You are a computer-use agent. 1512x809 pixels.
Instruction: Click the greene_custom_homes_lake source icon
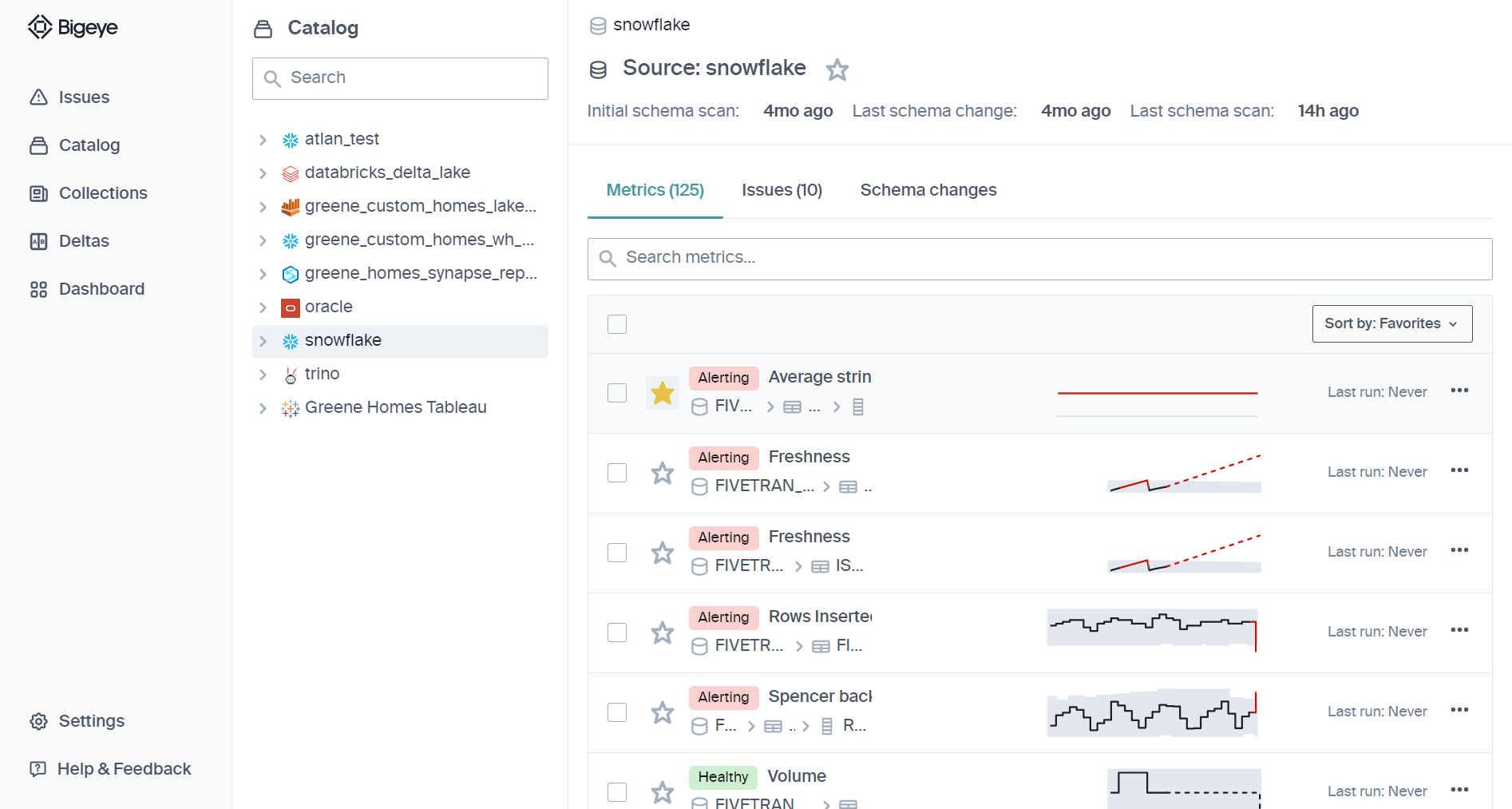[291, 207]
